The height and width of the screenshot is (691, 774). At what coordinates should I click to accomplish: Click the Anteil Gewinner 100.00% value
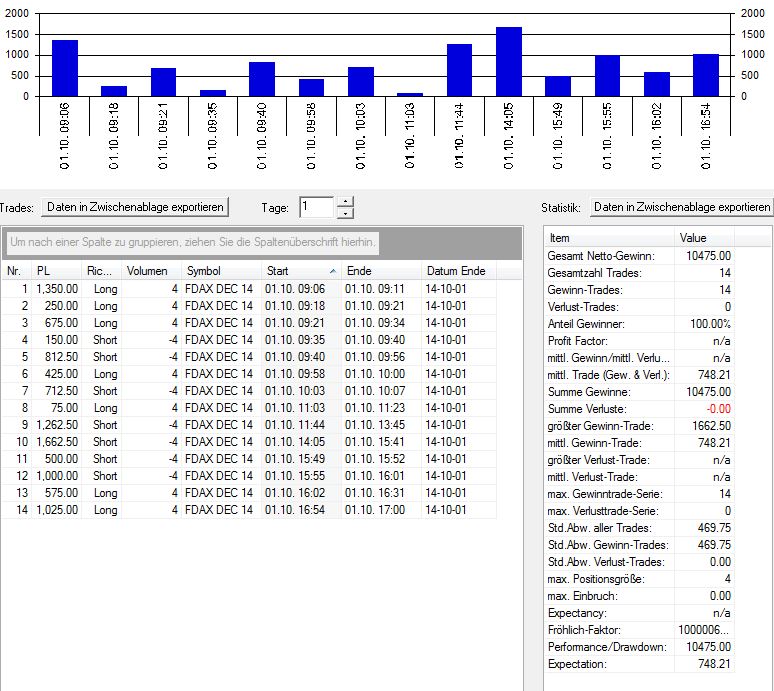pyautogui.click(x=710, y=324)
